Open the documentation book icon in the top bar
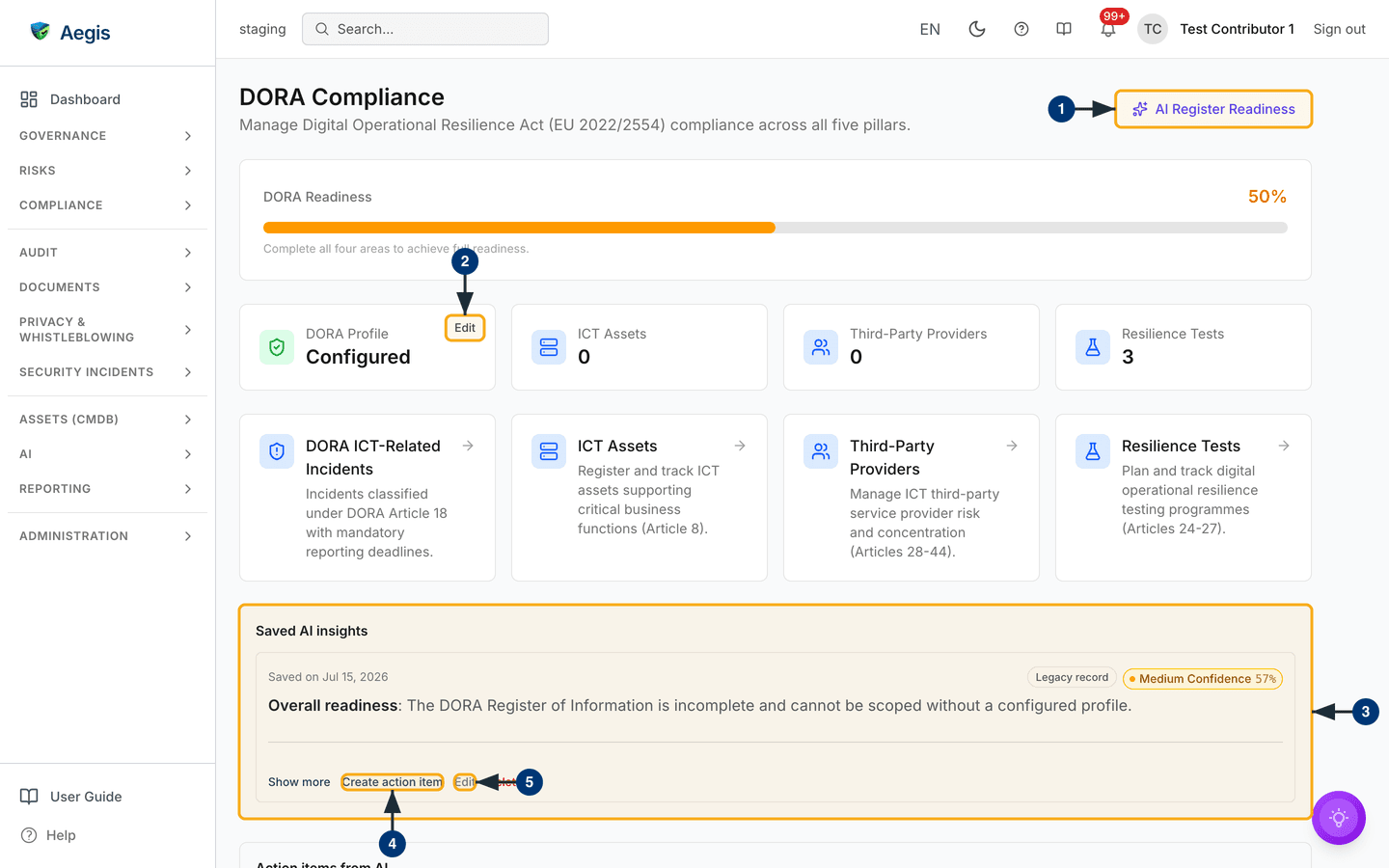1389x868 pixels. tap(1064, 29)
